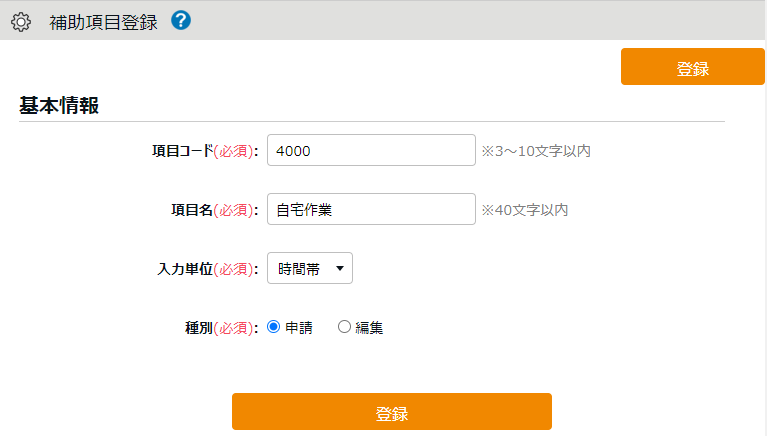
Task: Click the 入力単位(必須) label
Action: click(x=207, y=269)
